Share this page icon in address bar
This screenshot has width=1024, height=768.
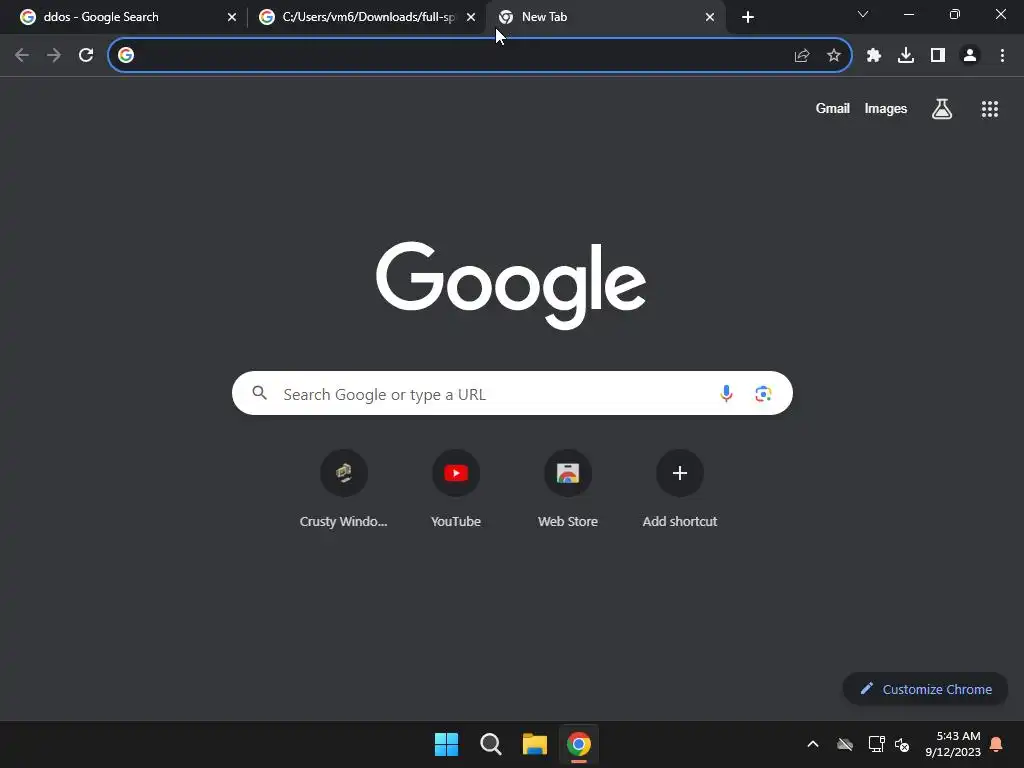click(x=802, y=56)
